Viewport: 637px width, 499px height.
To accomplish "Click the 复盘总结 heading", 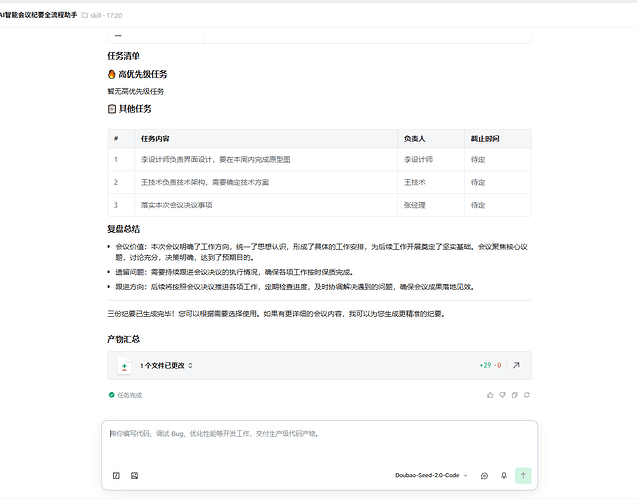I will click(124, 229).
